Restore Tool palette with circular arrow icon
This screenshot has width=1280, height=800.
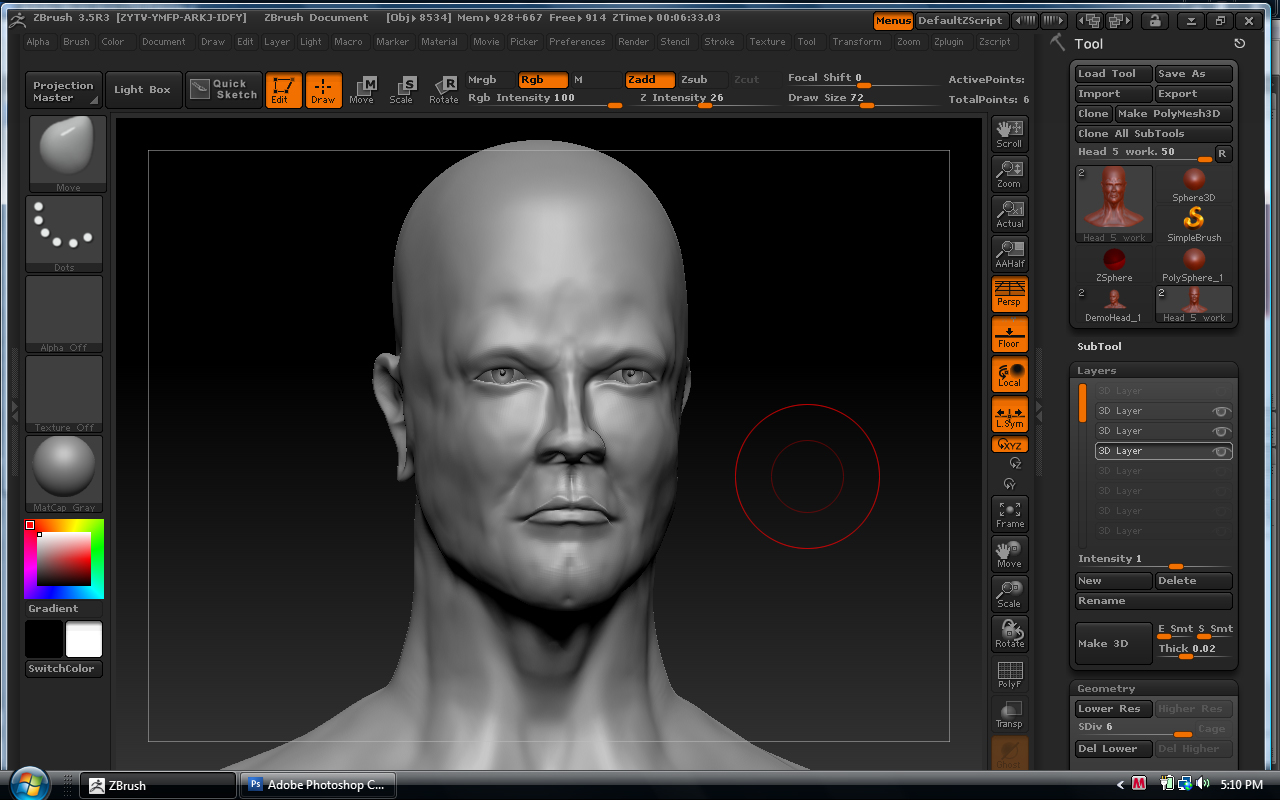pos(1240,44)
